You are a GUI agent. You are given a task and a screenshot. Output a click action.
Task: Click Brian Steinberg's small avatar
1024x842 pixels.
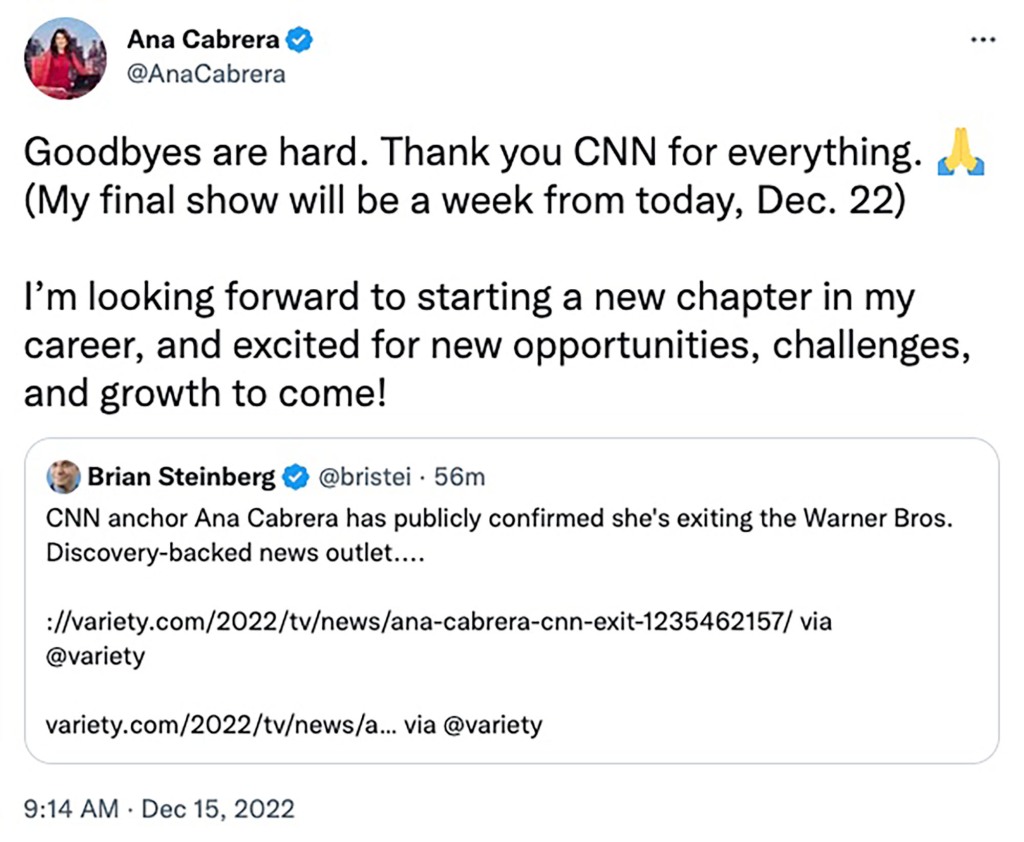64,477
